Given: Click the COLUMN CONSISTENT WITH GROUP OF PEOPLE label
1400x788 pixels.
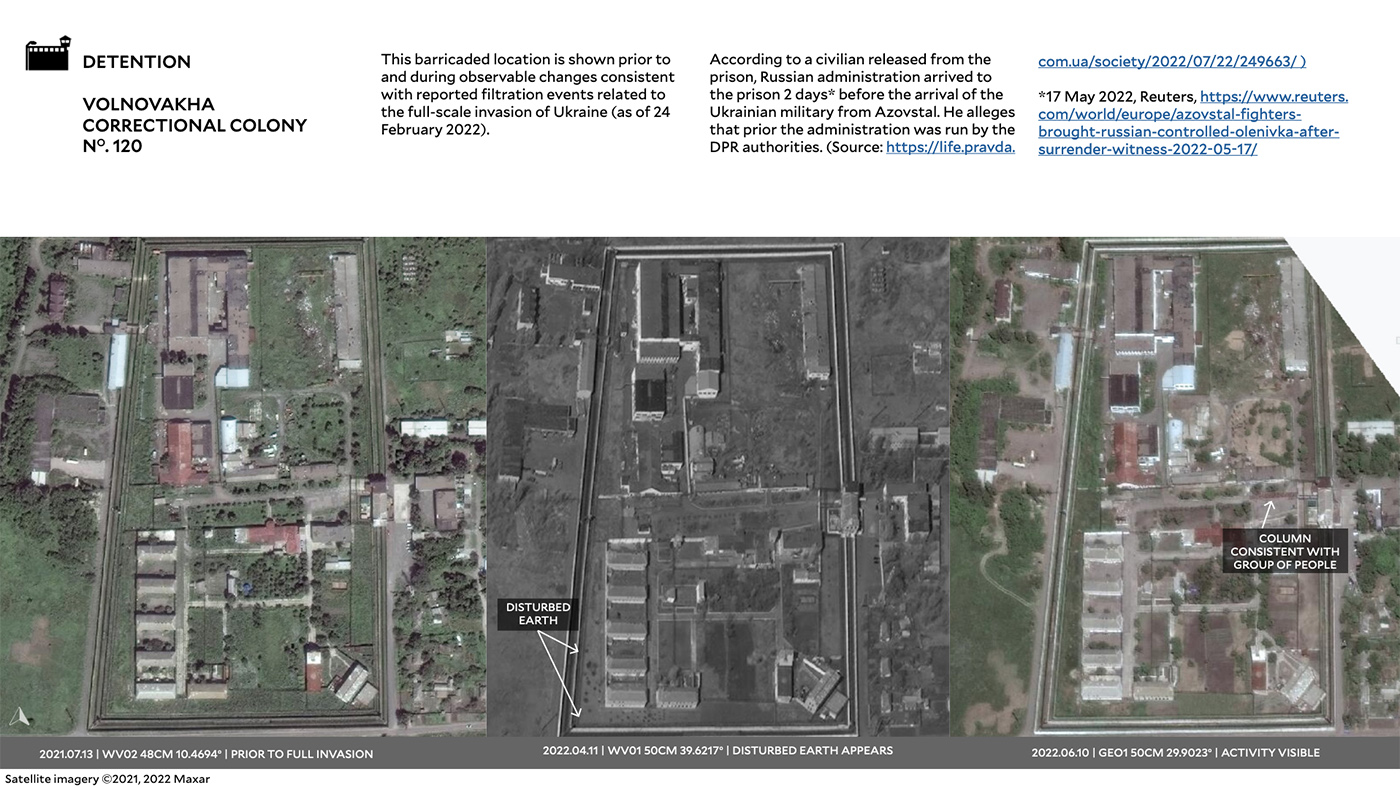Looking at the screenshot, I should 1285,552.
